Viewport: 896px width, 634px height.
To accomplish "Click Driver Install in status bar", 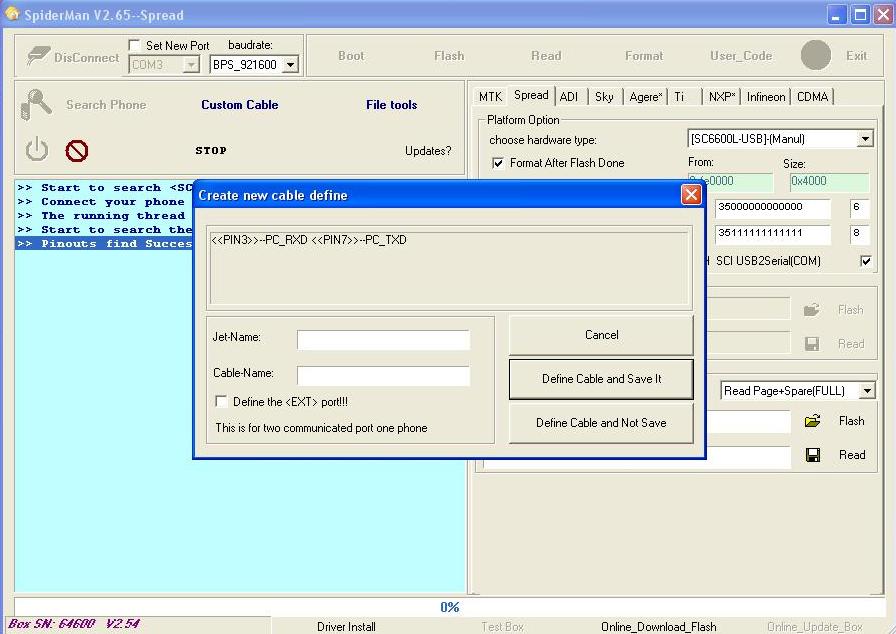I will [x=346, y=627].
